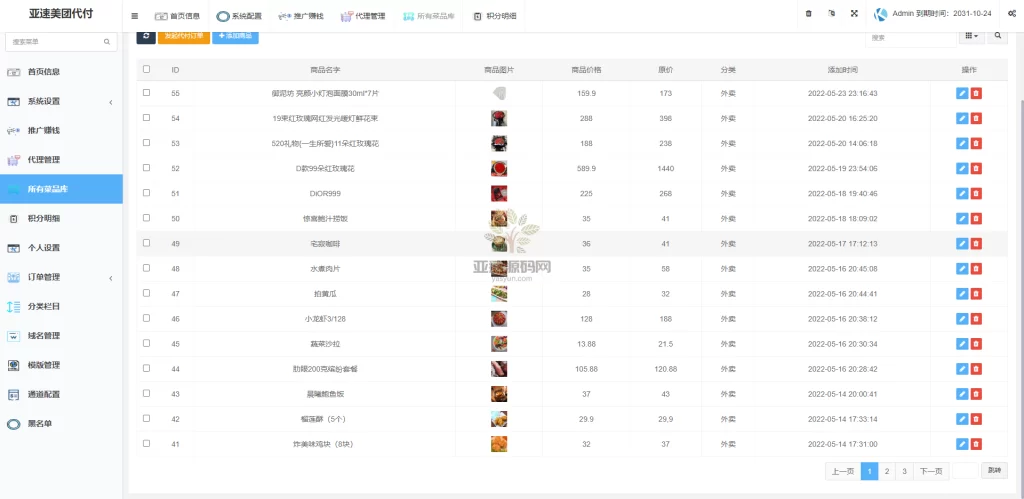Click the orange 发起代付订单 button
The image size is (1024, 499).
[184, 37]
